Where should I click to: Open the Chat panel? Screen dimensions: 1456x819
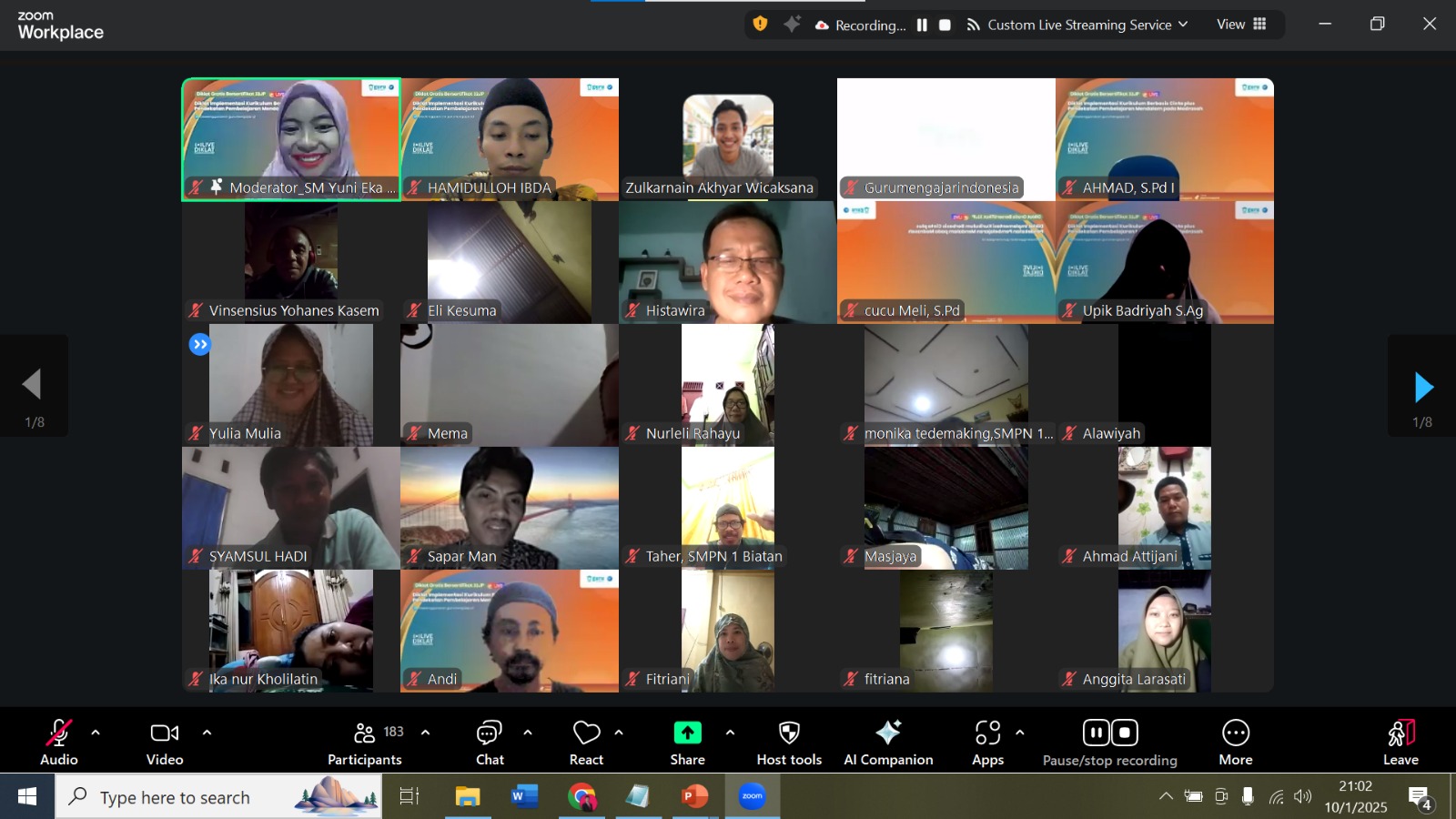pos(490,743)
